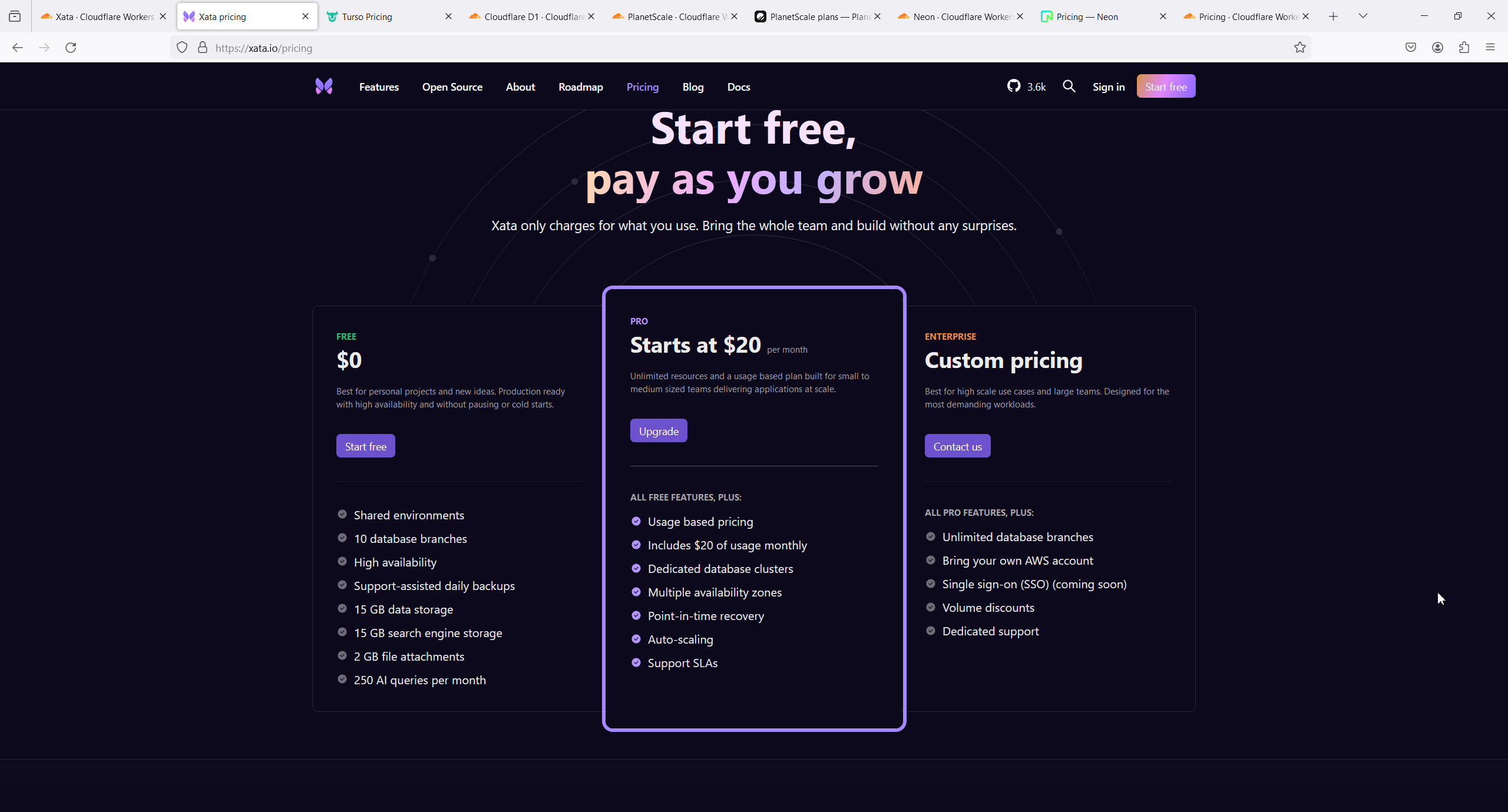Click the Save to Pocket icon
The width and height of the screenshot is (1508, 812).
(1410, 48)
